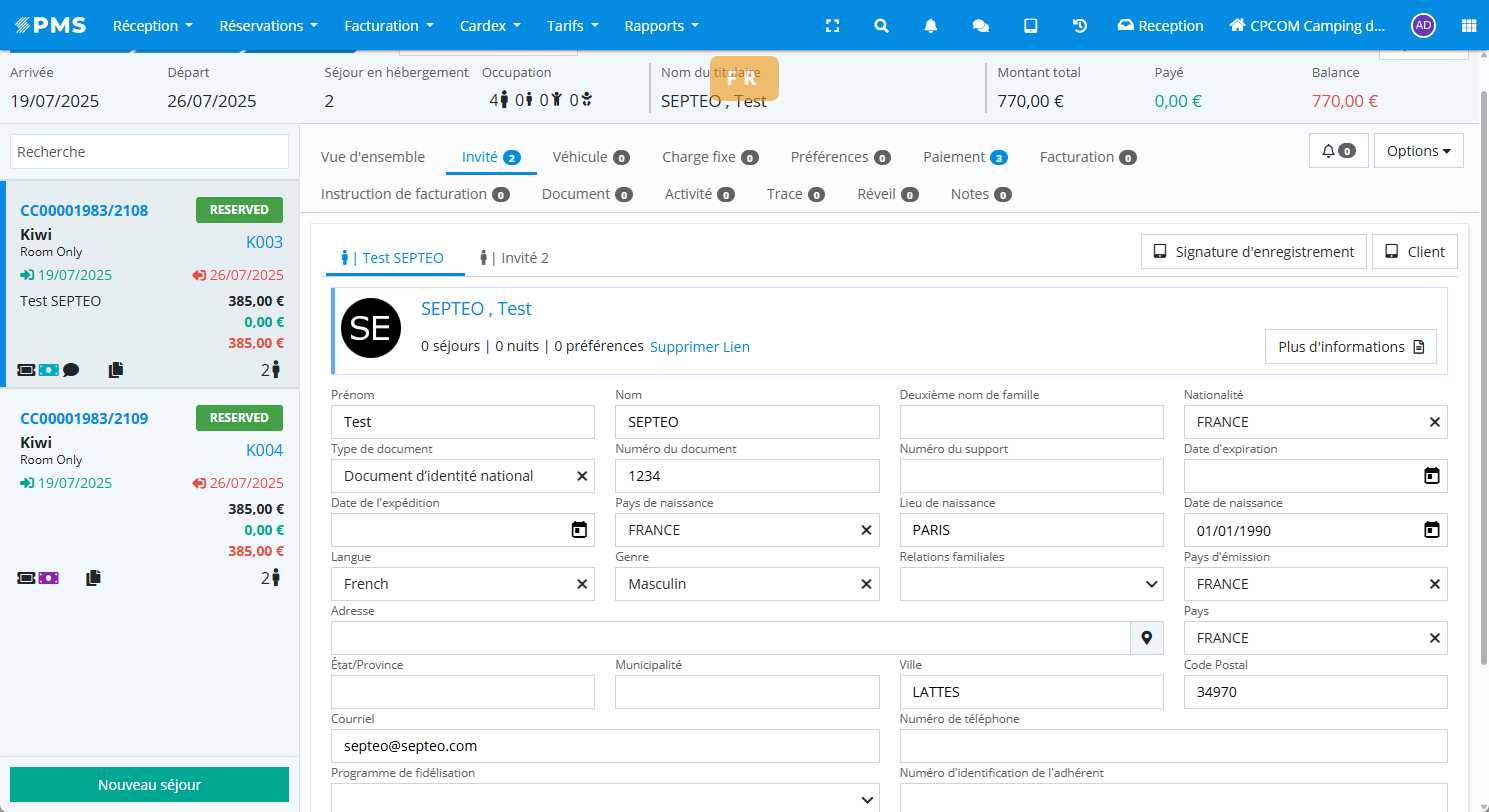
Task: Select the Invité 2 guest tab
Action: [x=514, y=258]
